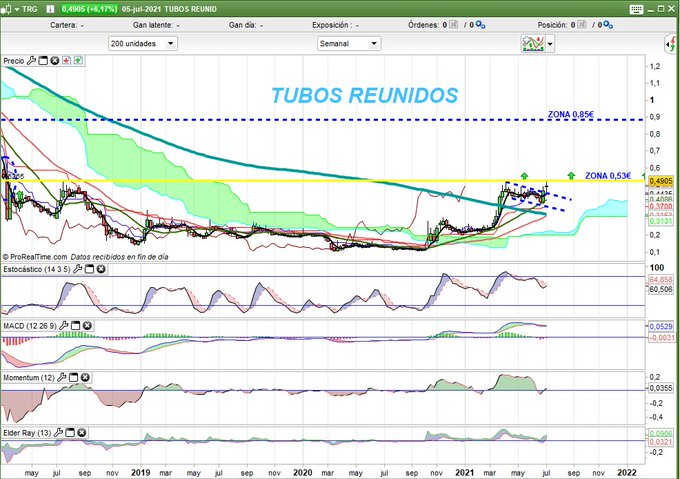The height and width of the screenshot is (479, 680).
Task: Click the 2021 label on the time axis
Action: pyautogui.click(x=464, y=472)
